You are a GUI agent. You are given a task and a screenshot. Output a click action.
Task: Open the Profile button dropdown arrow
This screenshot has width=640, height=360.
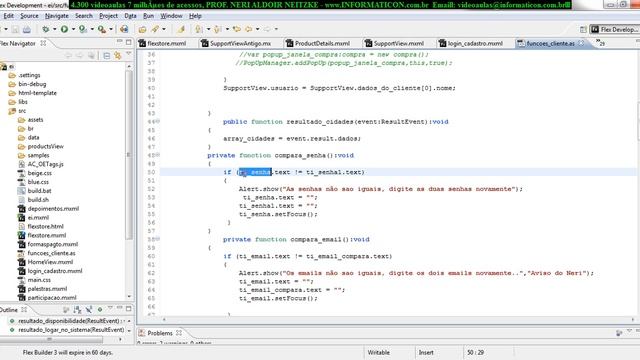(92, 29)
